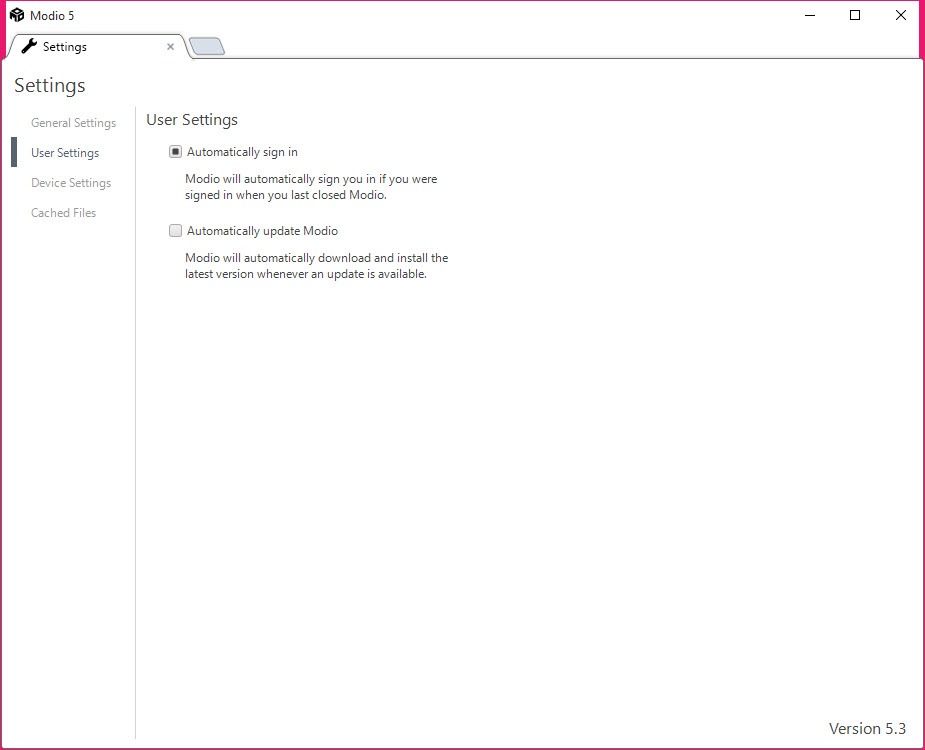The width and height of the screenshot is (925, 750).
Task: Maximize the Modio 5 window
Action: 855,15
